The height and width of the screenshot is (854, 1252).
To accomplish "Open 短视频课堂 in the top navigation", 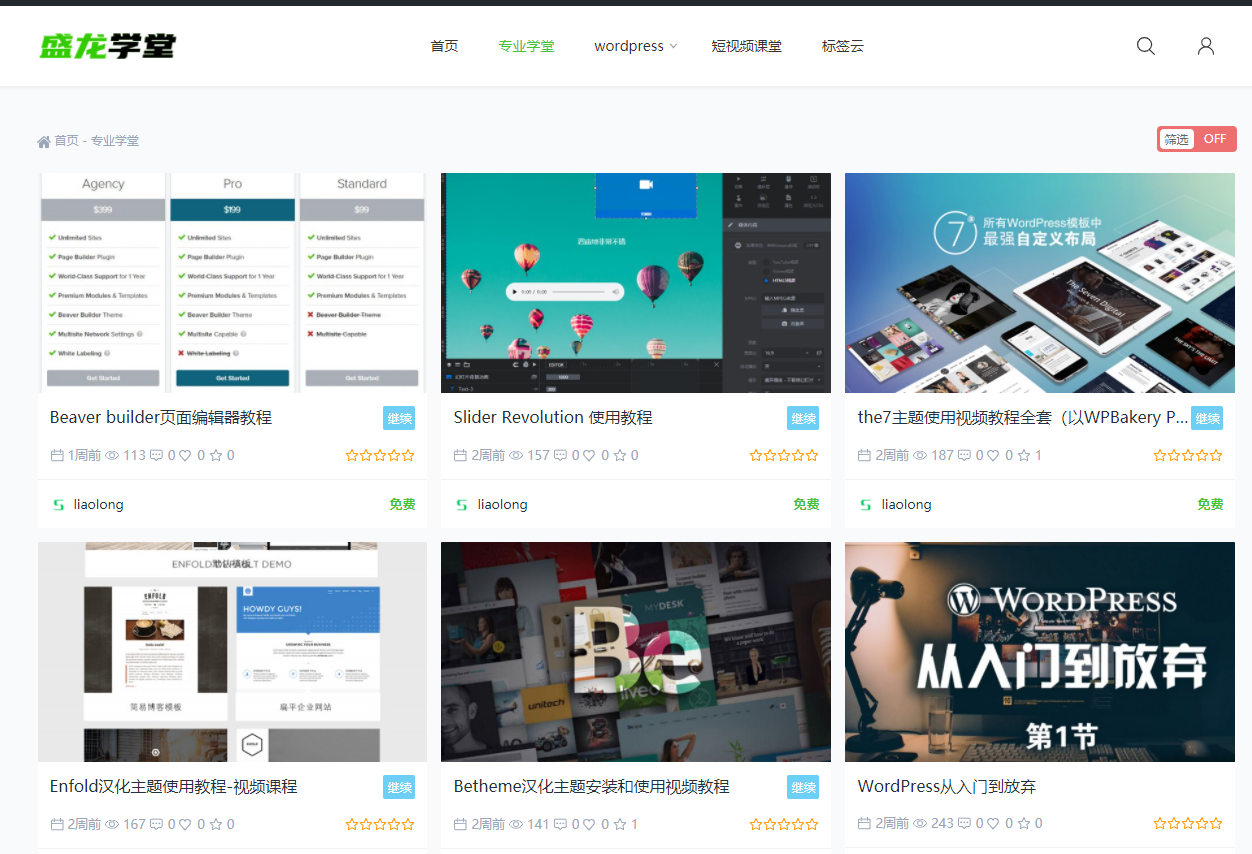I will (x=746, y=46).
